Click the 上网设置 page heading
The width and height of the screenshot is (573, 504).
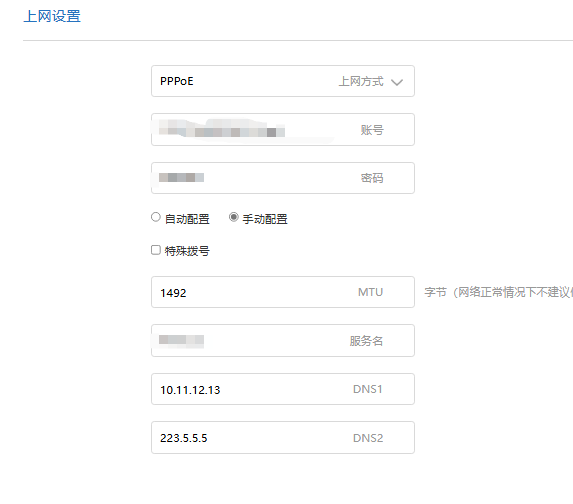pos(52,16)
